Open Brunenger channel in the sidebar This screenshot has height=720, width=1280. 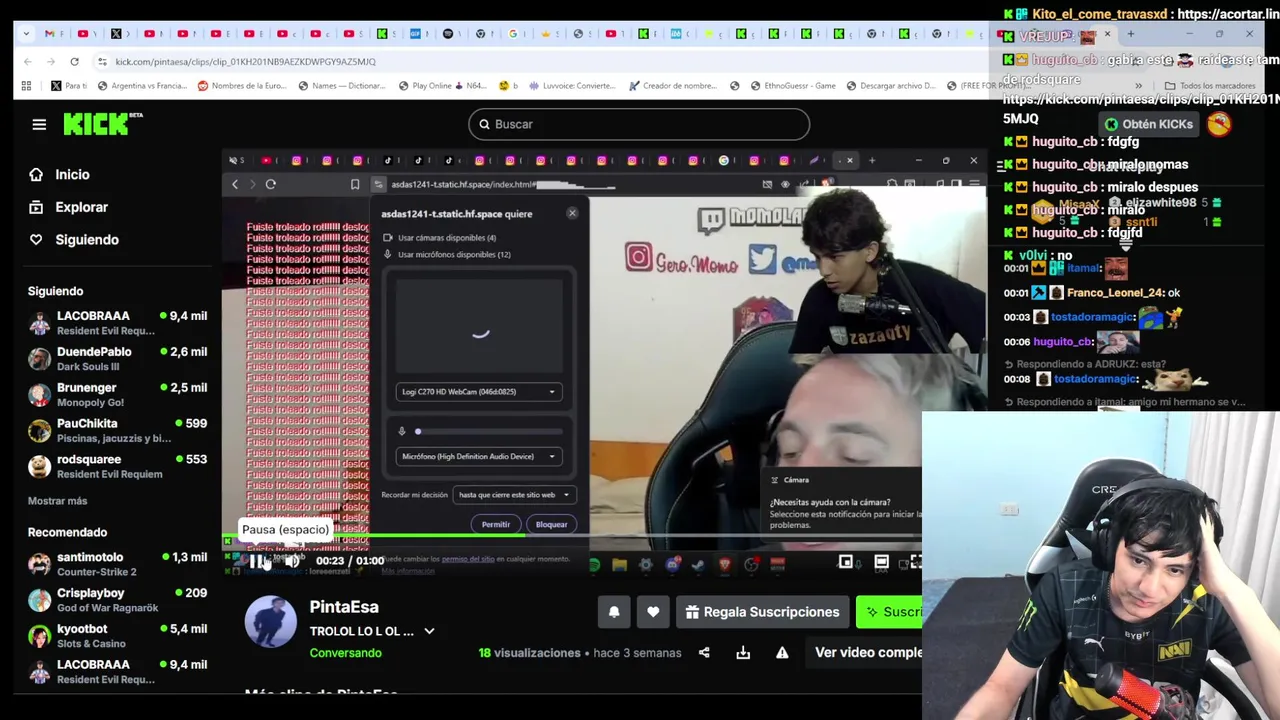click(x=118, y=395)
